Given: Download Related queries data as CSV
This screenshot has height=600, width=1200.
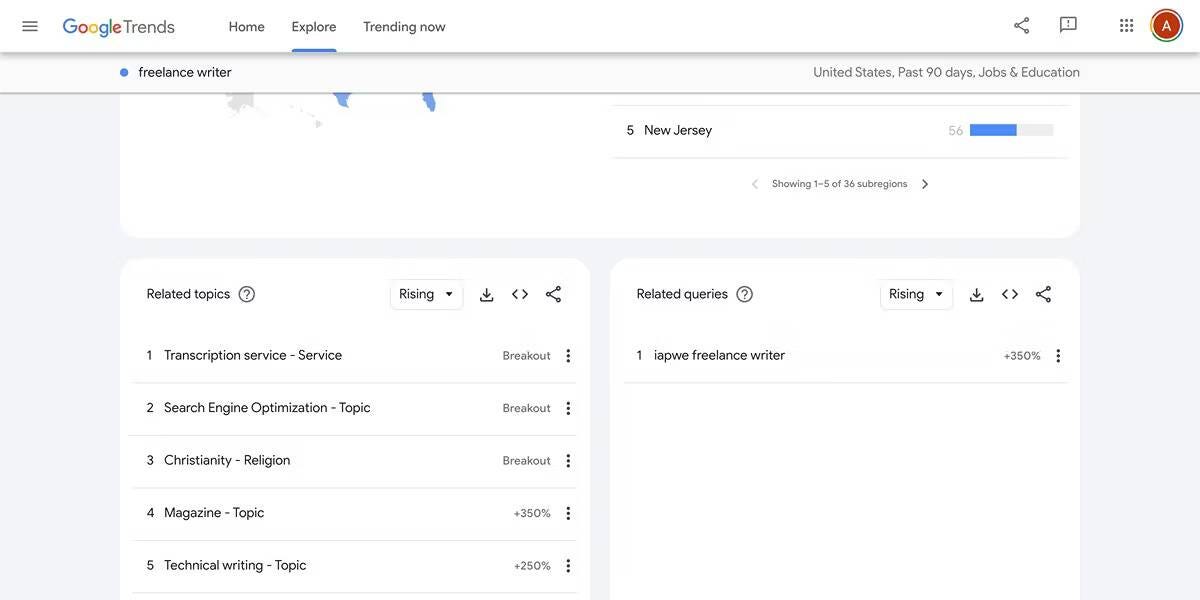Looking at the screenshot, I should [x=977, y=294].
